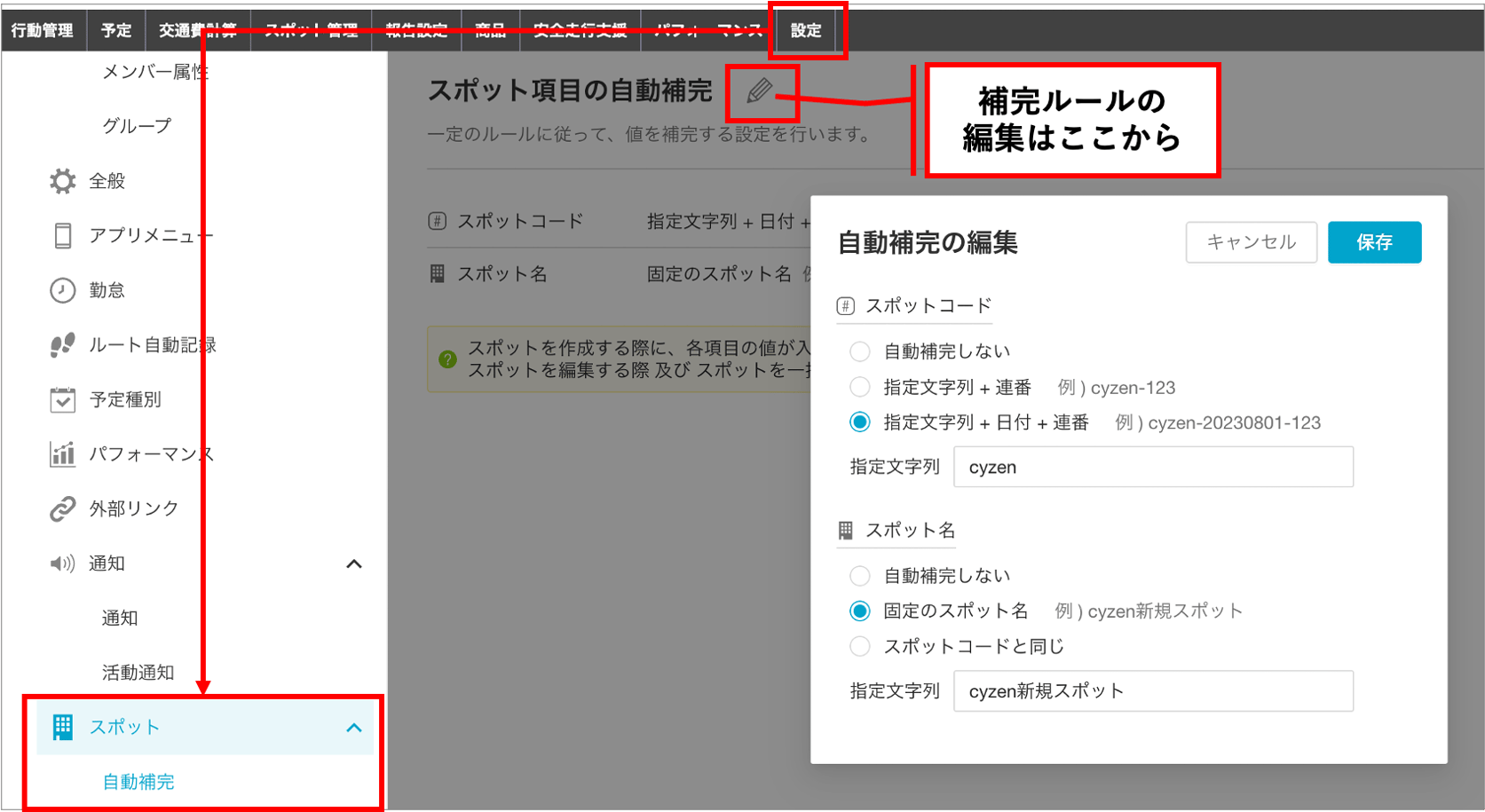1485x812 pixels.
Task: Select the アプリメニュー phone icon in sidebar
Action: point(60,234)
